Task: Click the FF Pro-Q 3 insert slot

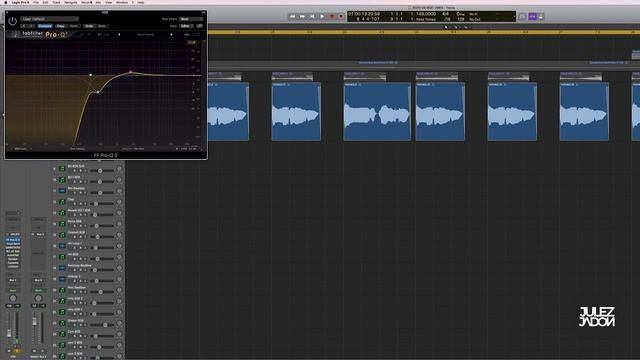Action: point(13,240)
